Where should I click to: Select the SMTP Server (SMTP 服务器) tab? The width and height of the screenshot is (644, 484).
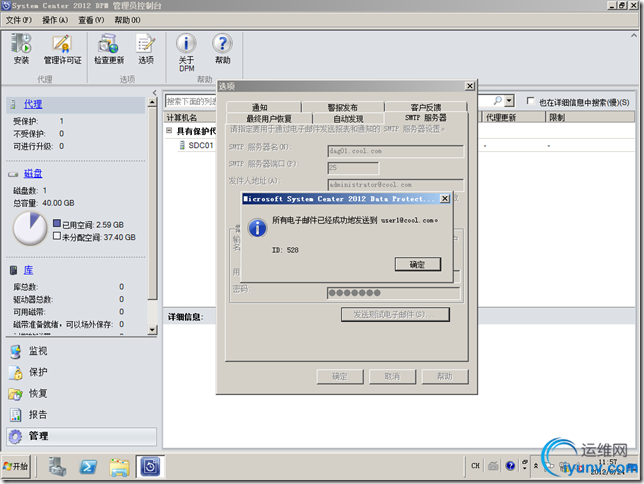click(426, 118)
